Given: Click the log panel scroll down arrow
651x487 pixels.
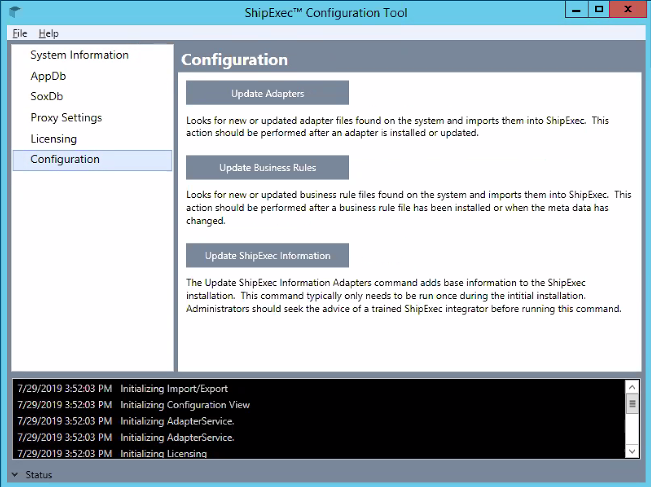Looking at the screenshot, I should pyautogui.click(x=631, y=452).
